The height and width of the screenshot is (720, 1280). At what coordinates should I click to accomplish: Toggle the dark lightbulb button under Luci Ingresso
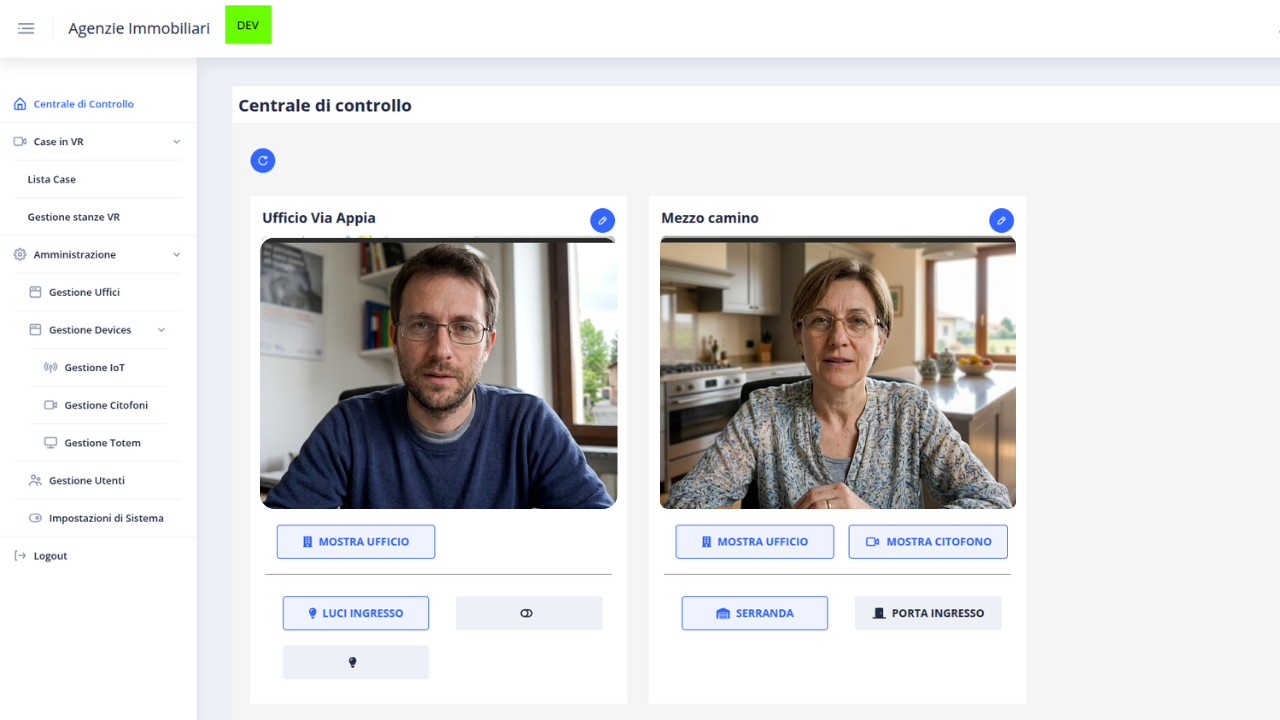[355, 662]
